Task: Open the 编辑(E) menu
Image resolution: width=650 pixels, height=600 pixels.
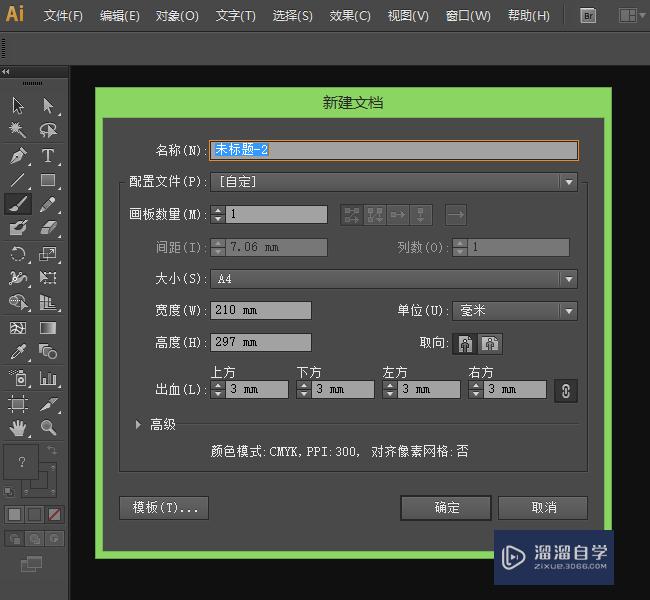Action: point(119,16)
